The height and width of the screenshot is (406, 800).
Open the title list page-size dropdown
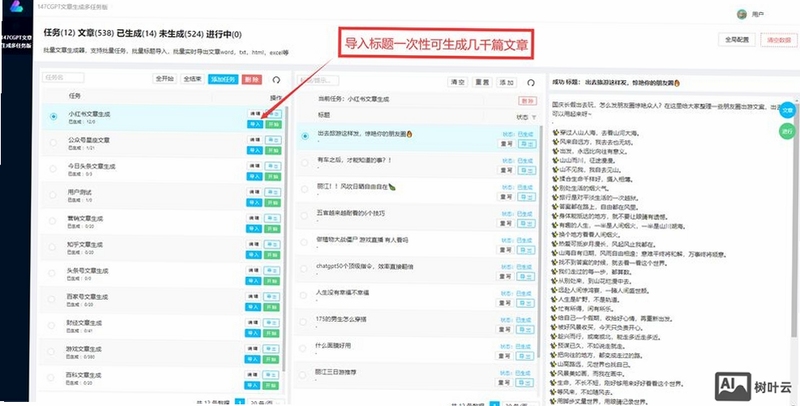coord(519,403)
